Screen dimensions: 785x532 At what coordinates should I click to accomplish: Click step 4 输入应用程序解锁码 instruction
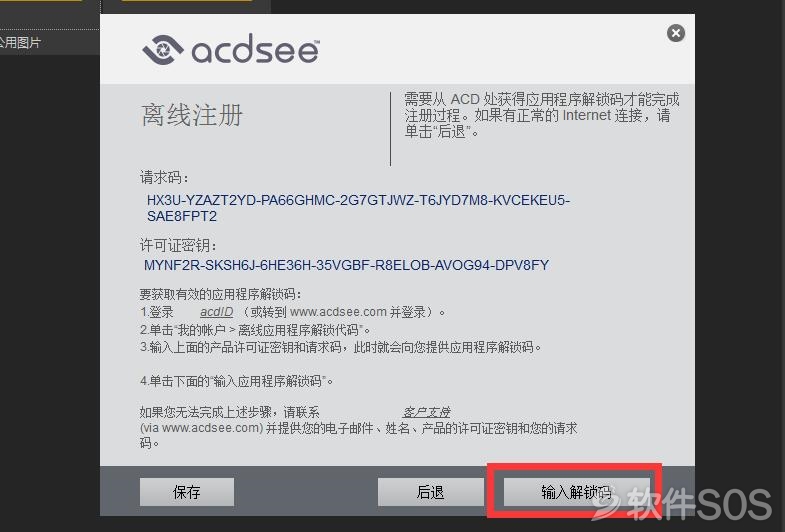(236, 381)
